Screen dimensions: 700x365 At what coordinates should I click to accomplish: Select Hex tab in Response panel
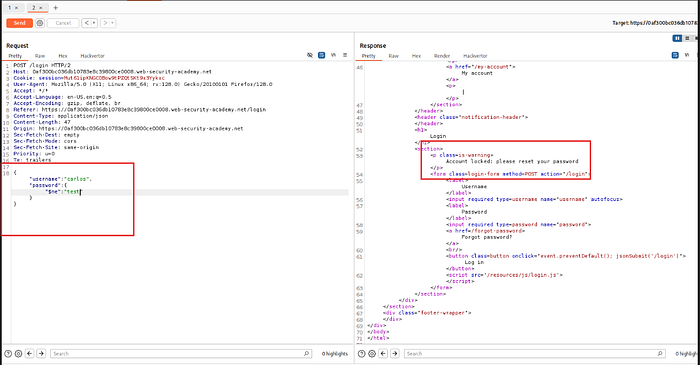[x=417, y=56]
